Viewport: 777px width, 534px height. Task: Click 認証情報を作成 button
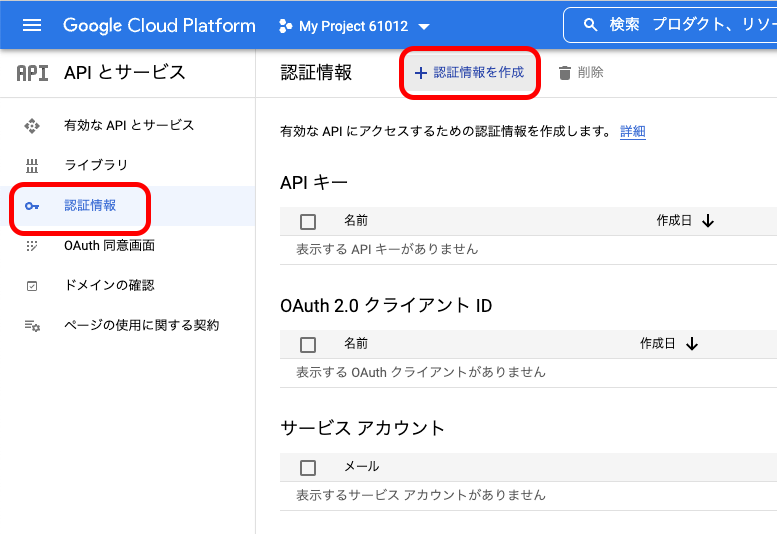pyautogui.click(x=470, y=73)
